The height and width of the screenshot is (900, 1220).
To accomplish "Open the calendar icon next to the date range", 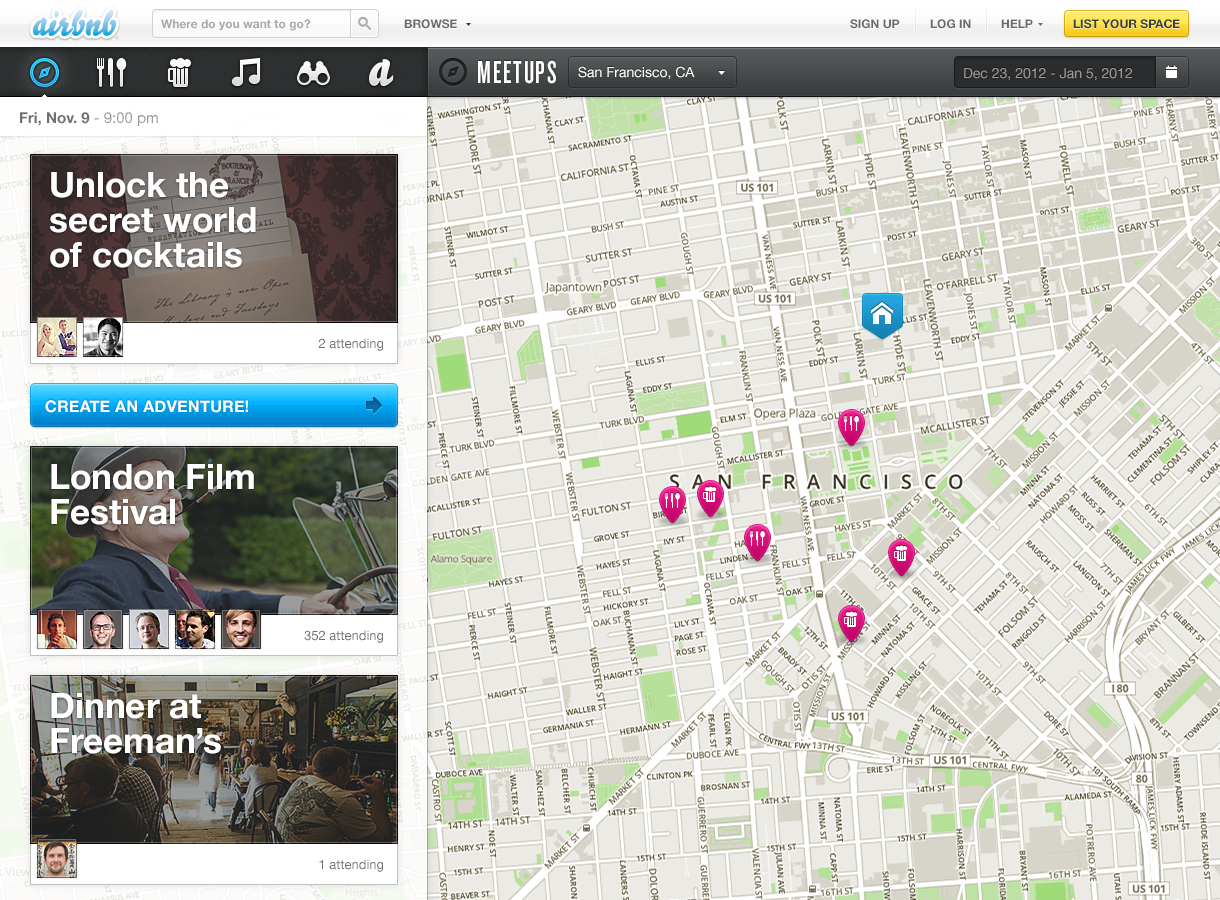I will click(1172, 72).
